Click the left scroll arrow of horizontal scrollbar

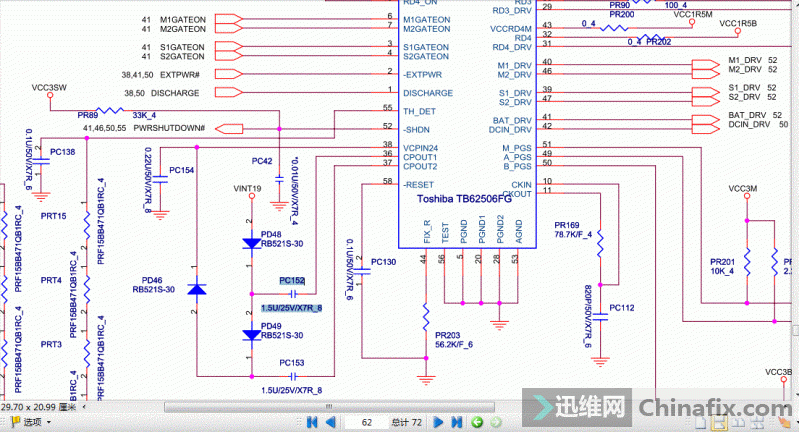(84, 407)
